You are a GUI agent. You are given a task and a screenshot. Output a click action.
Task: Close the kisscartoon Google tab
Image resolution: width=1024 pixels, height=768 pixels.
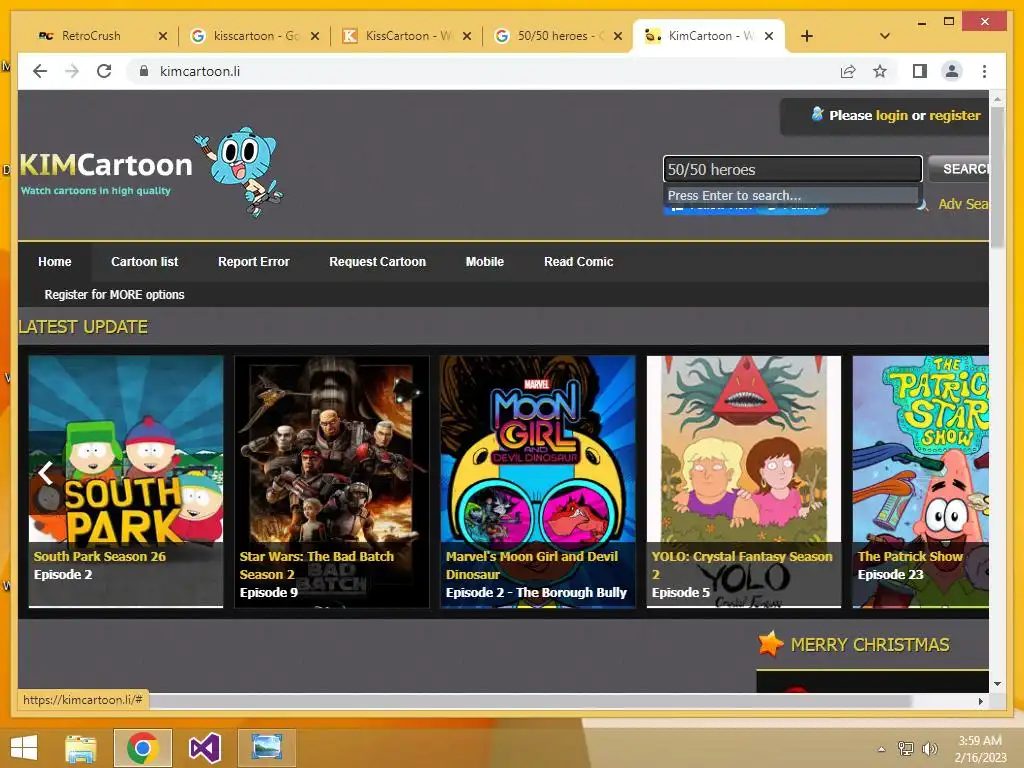tap(315, 37)
